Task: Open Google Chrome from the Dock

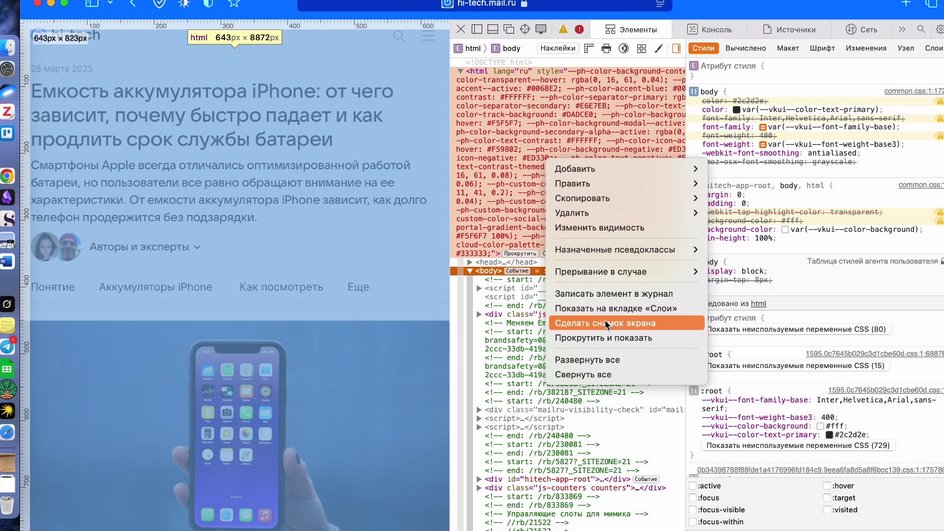Action: tap(7, 176)
